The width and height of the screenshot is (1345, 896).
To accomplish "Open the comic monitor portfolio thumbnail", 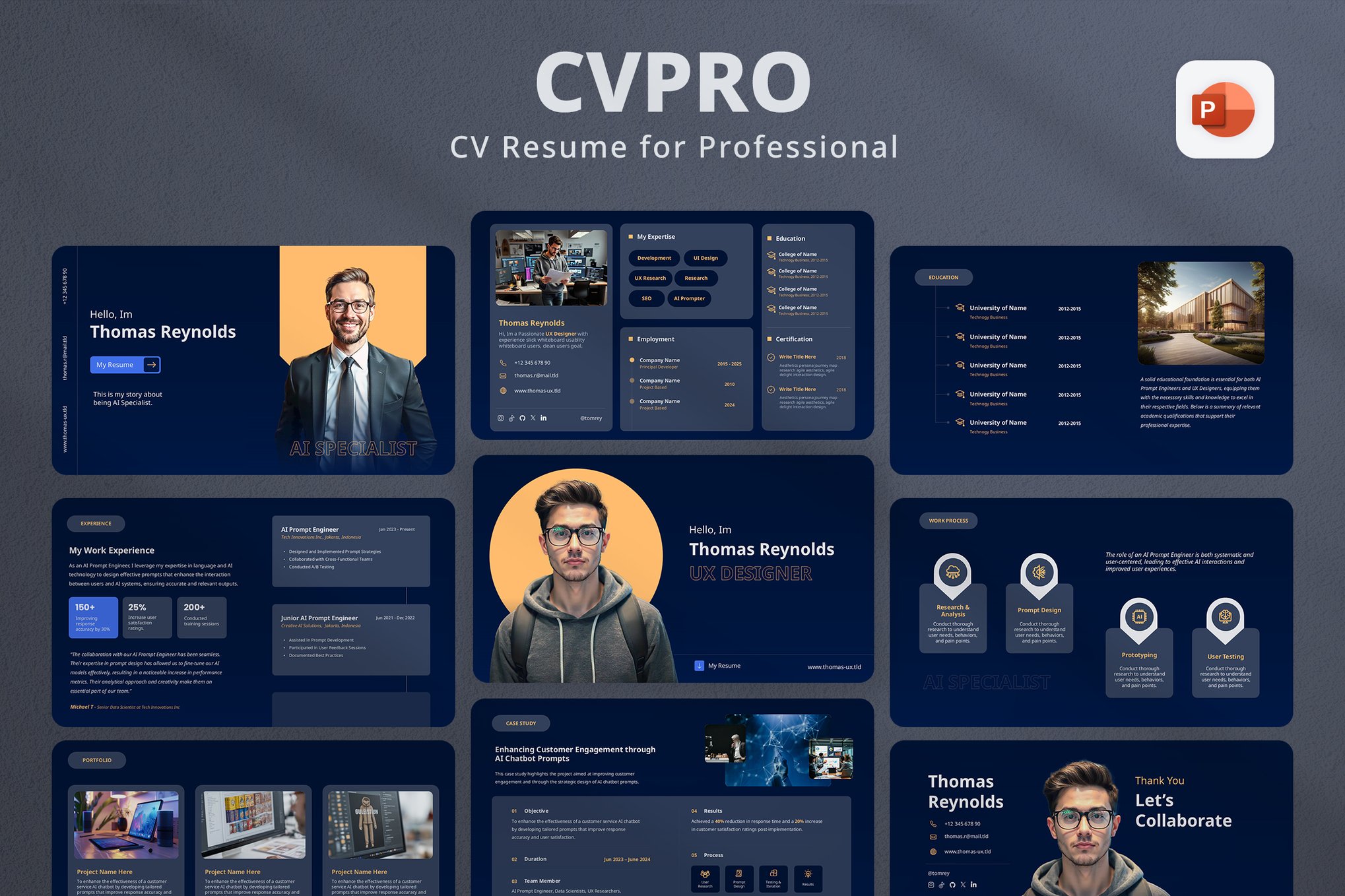I will pyautogui.click(x=253, y=825).
